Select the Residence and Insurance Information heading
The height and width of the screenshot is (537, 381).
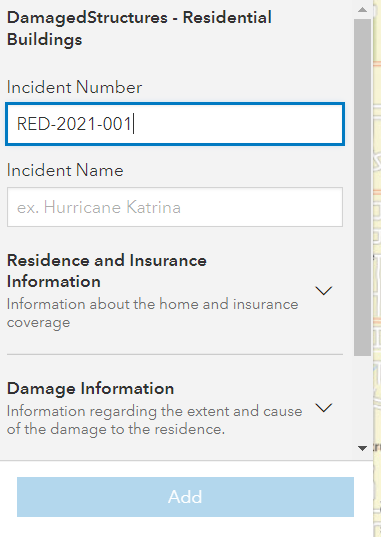(107, 271)
